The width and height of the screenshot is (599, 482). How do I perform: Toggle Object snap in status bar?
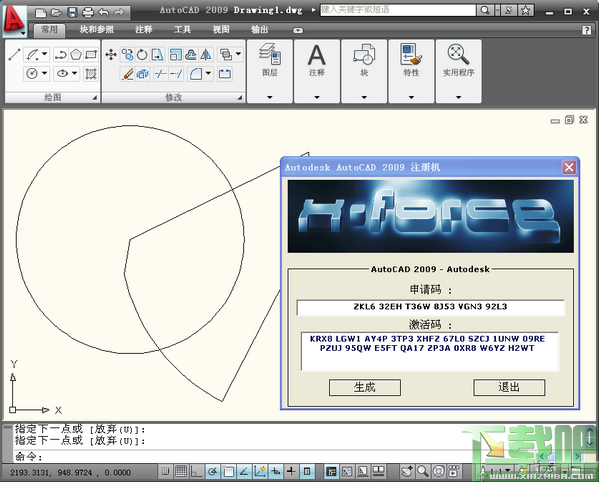(x=228, y=472)
